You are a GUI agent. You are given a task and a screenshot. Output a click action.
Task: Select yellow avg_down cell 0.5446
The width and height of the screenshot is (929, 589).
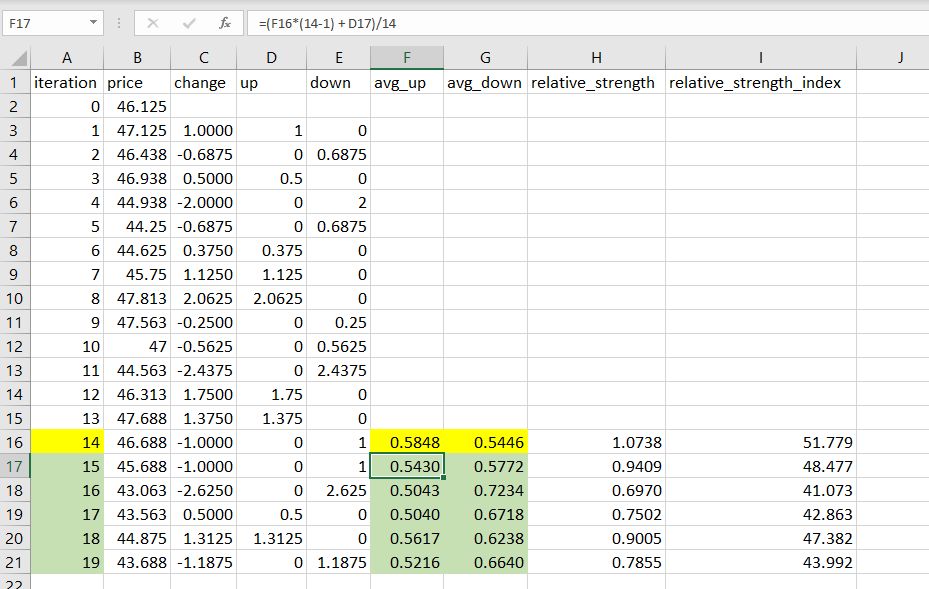click(x=485, y=442)
